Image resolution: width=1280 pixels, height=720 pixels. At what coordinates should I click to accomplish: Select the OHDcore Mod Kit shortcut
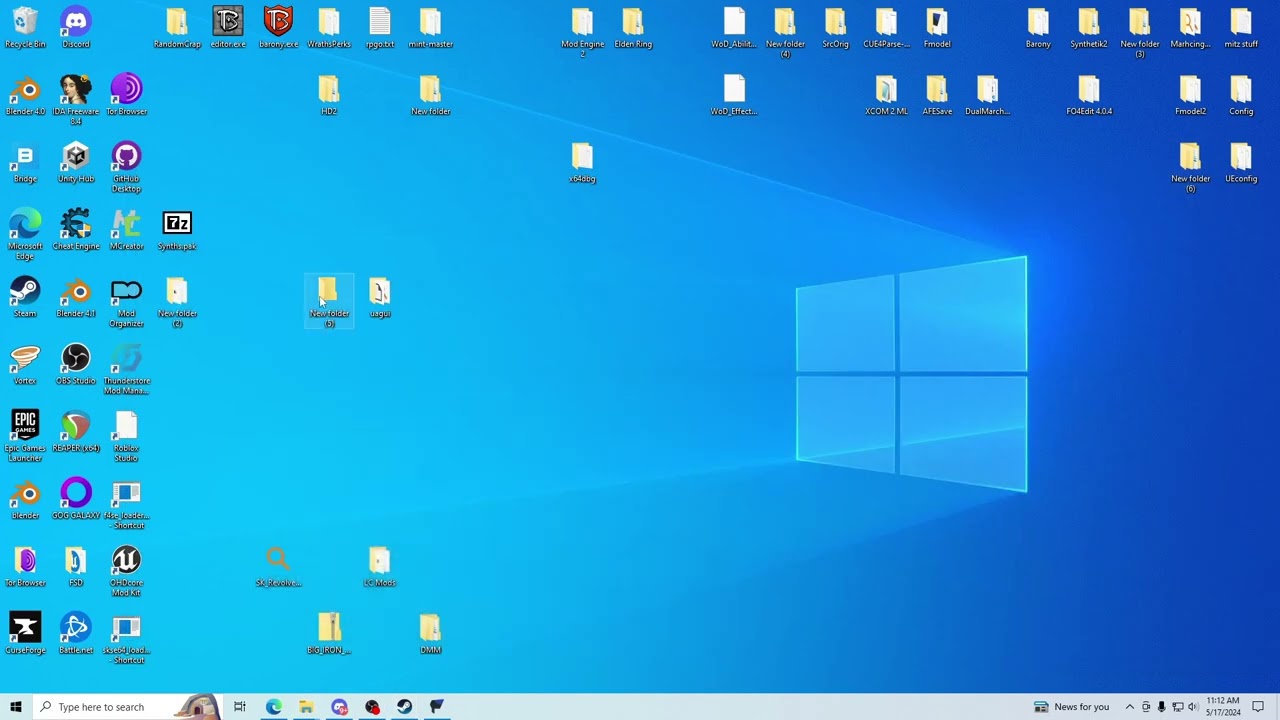coord(126,572)
